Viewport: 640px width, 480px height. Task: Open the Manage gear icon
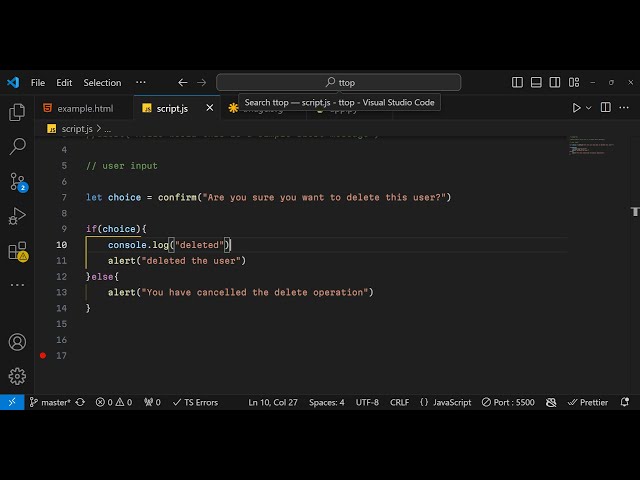tap(17, 376)
